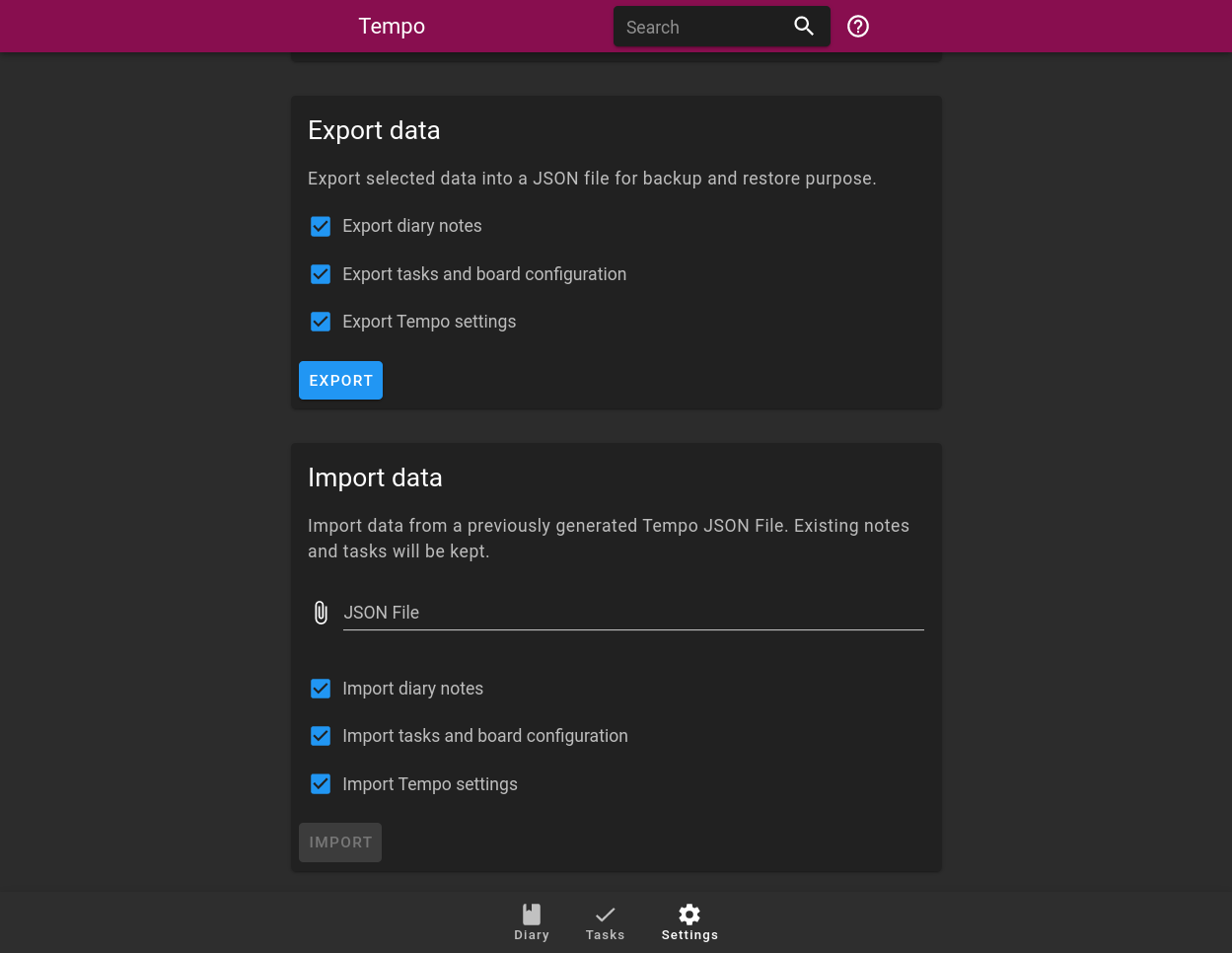
Task: Uncheck Import Tempo settings
Action: (x=321, y=783)
